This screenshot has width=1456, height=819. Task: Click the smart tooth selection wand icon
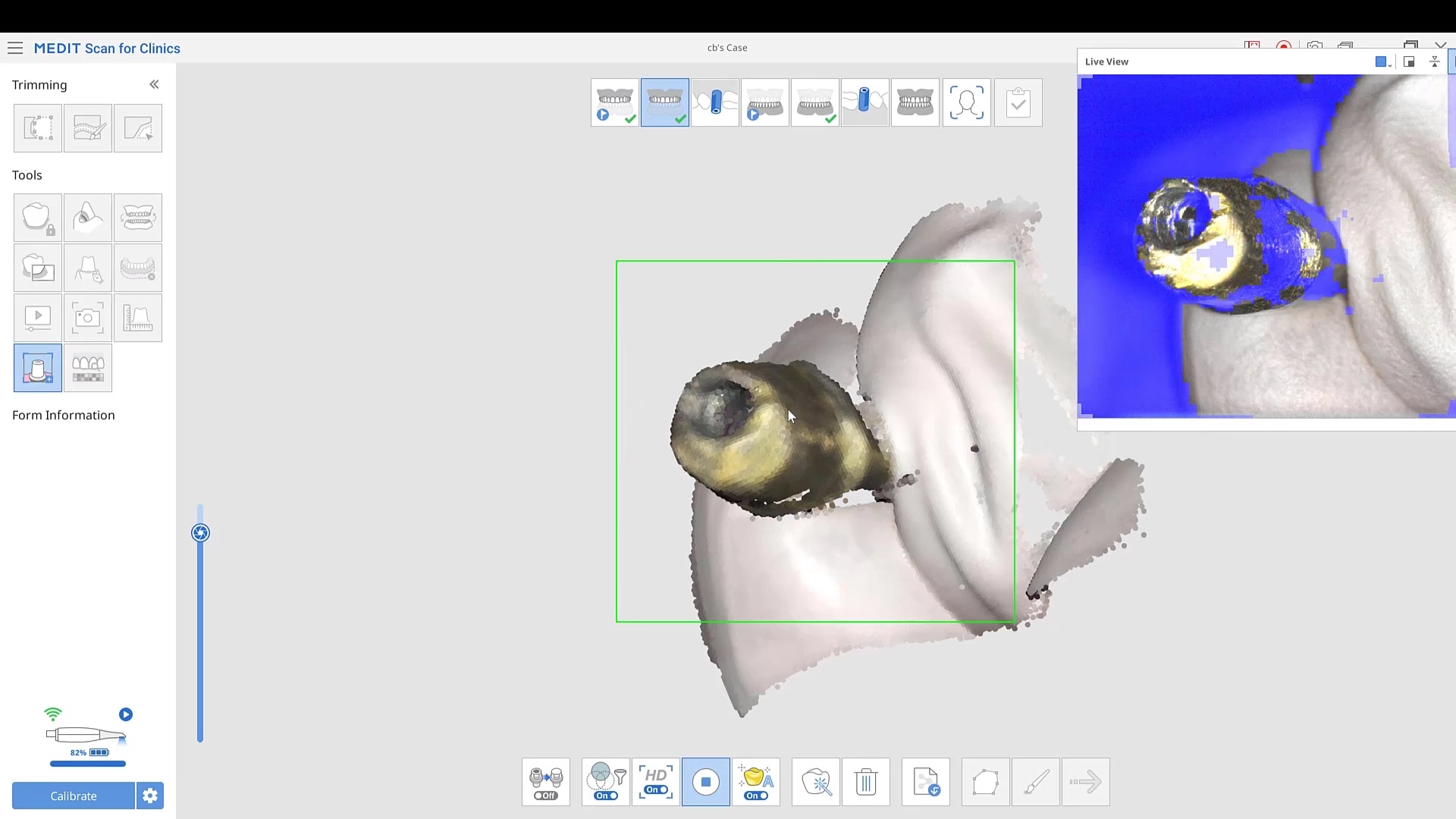(x=816, y=782)
